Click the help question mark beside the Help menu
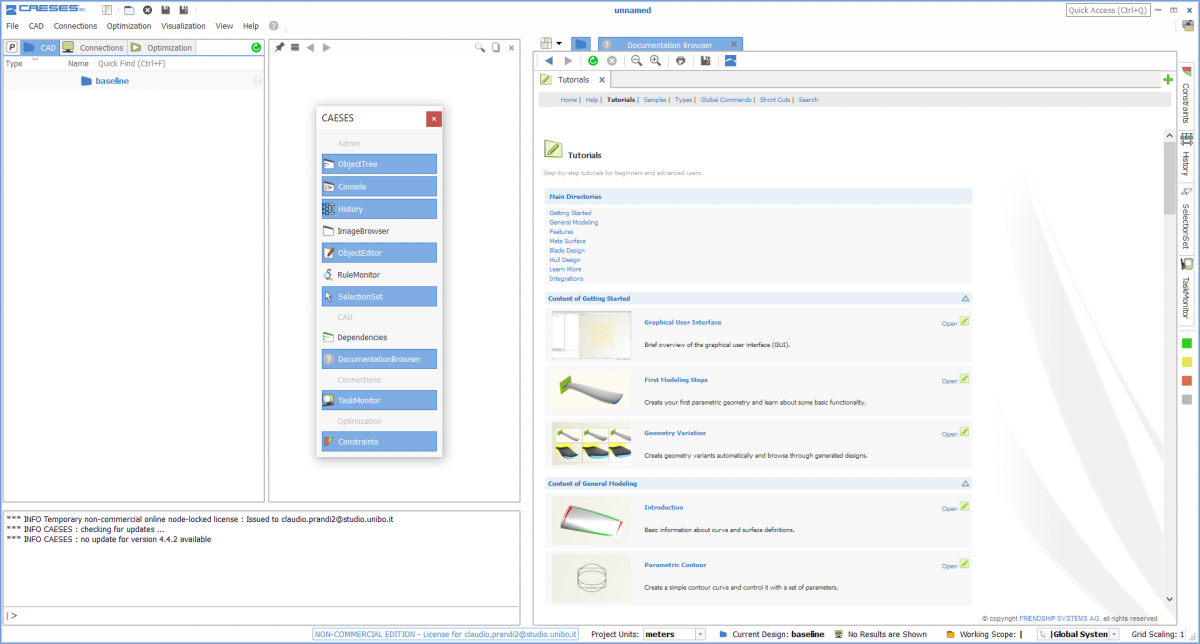The image size is (1200, 644). point(274,26)
